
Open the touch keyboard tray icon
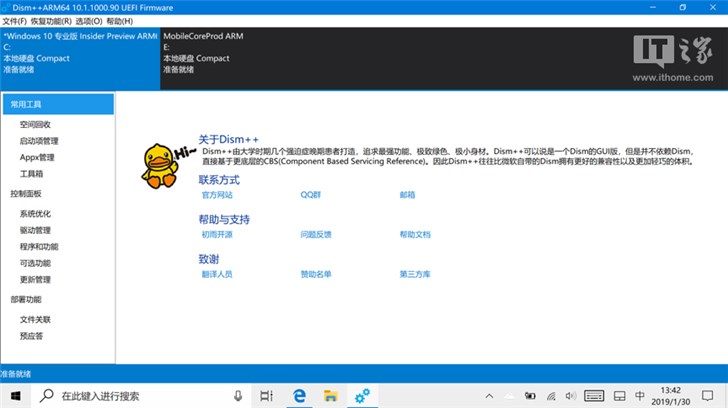pos(594,396)
